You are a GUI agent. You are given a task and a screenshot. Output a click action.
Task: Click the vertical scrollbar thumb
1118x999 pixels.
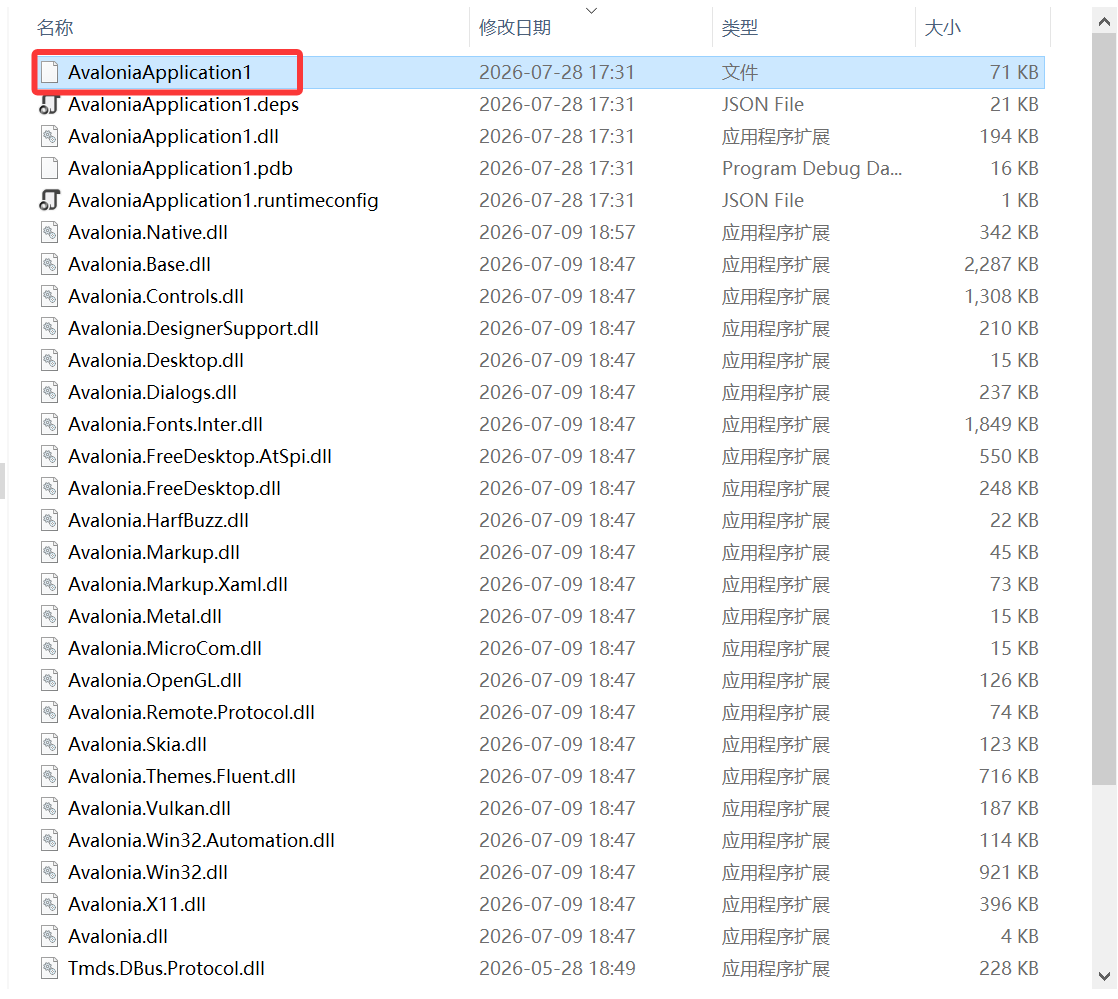1104,410
